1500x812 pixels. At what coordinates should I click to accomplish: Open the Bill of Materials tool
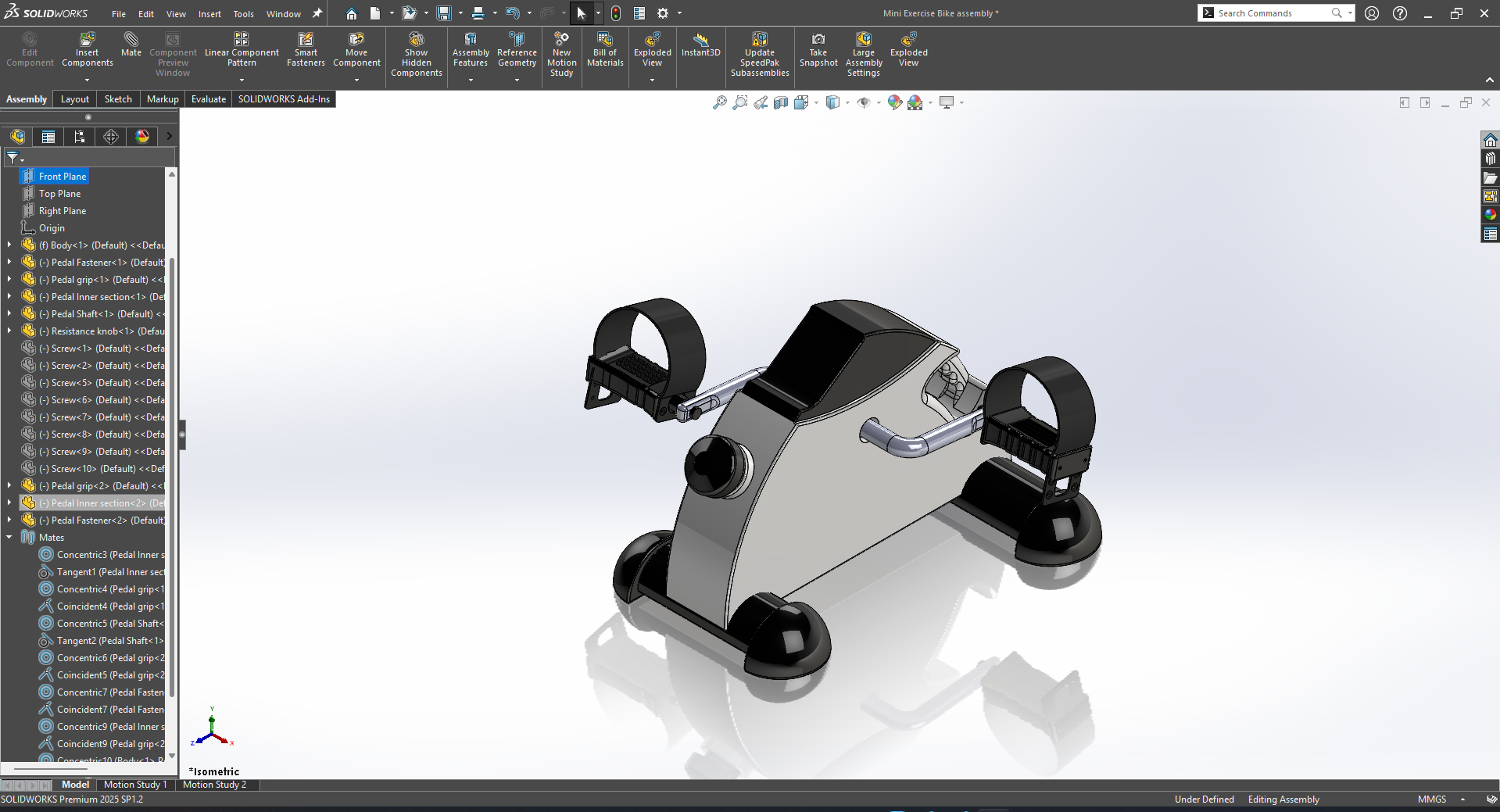[x=605, y=41]
